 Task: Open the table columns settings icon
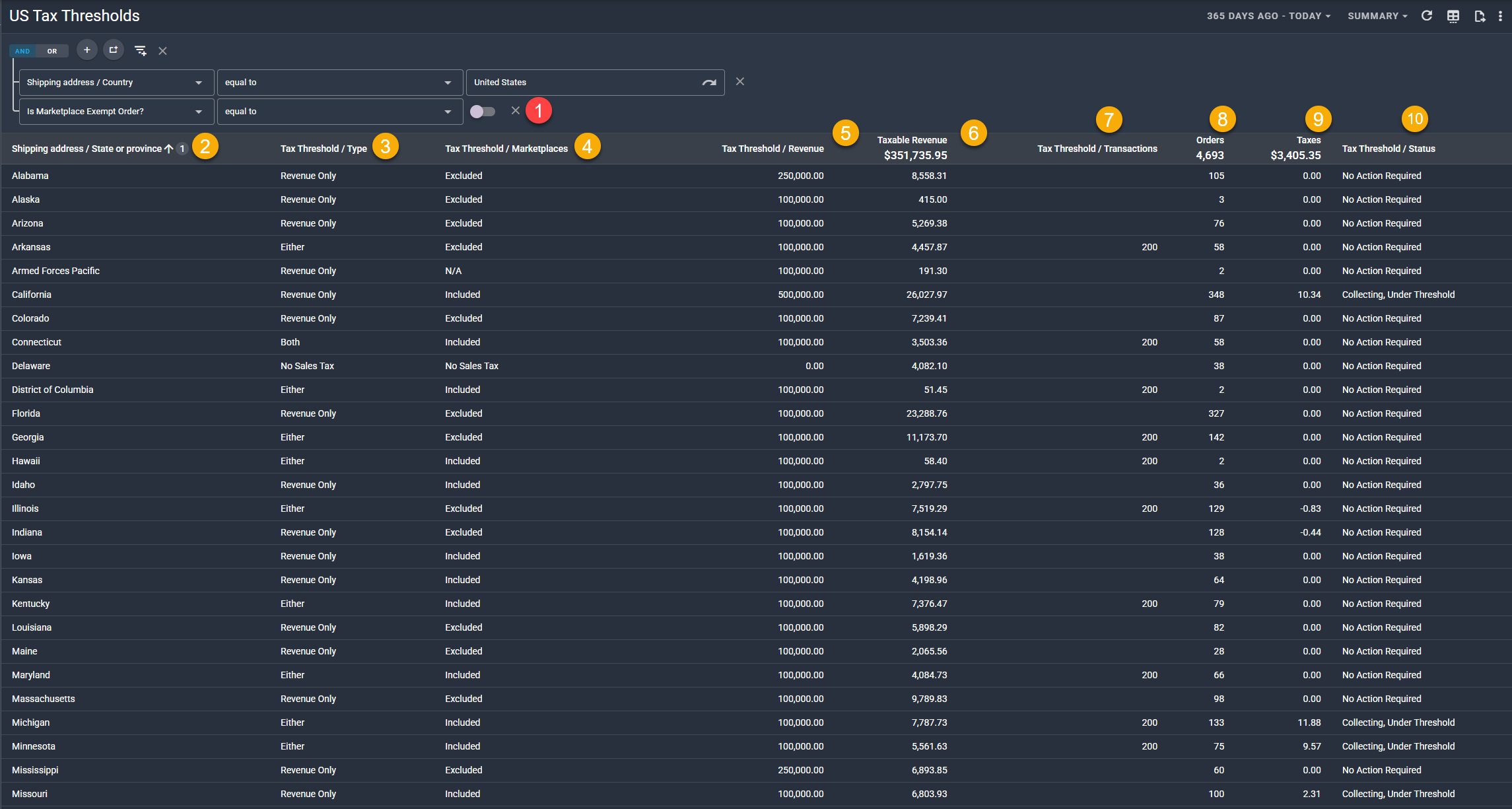point(1453,16)
